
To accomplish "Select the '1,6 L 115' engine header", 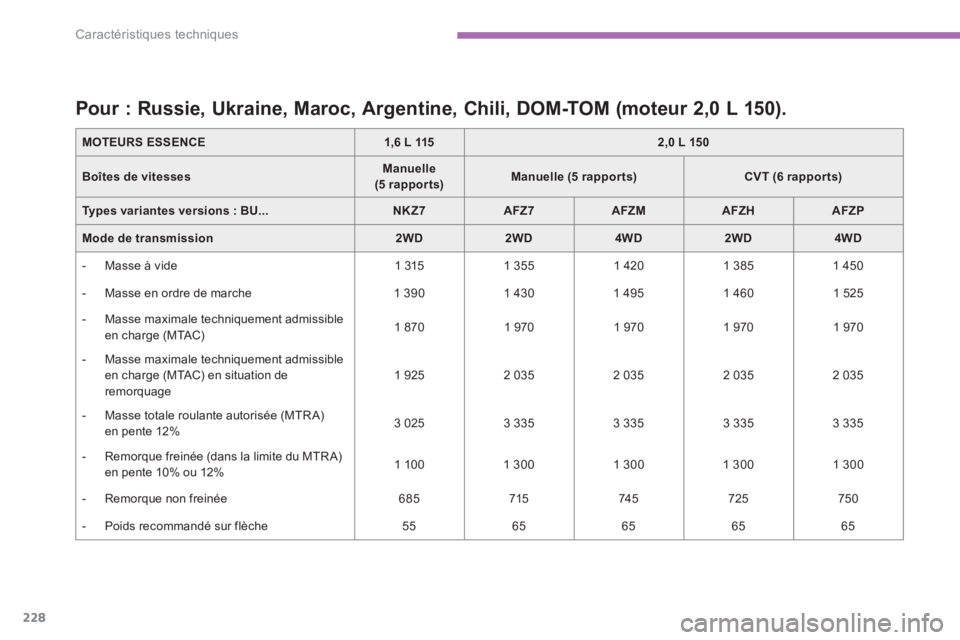I will tap(409, 142).
